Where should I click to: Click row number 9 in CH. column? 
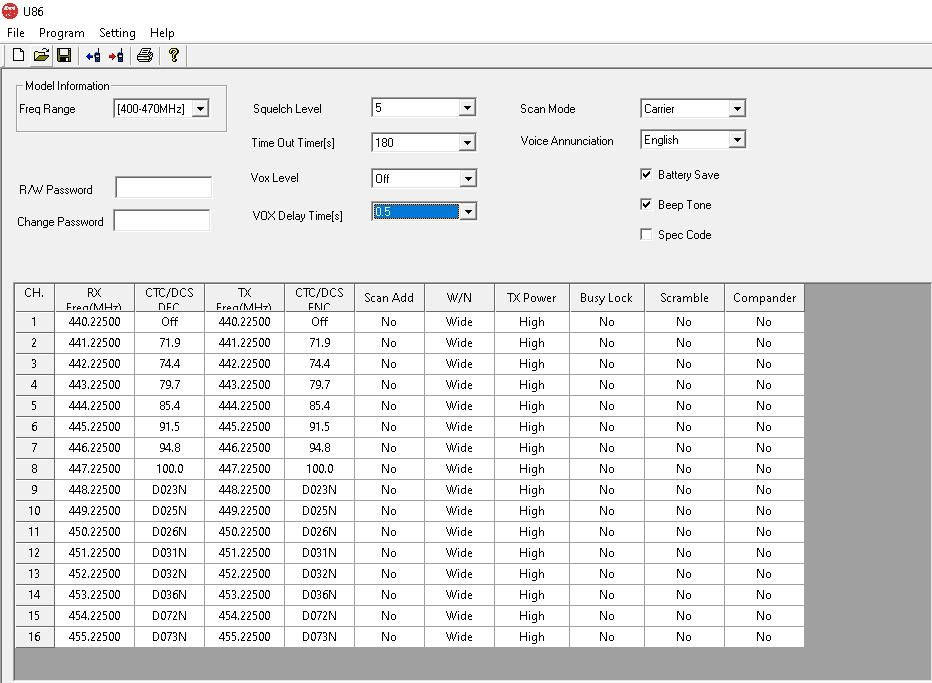pos(34,490)
